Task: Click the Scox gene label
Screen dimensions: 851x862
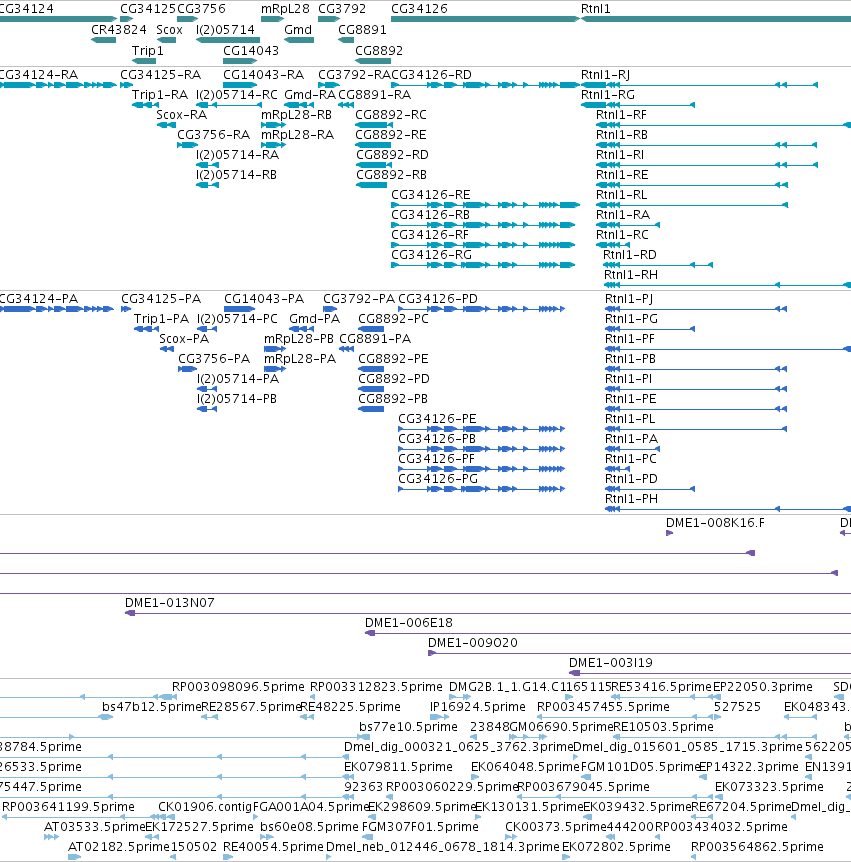Action: [x=169, y=30]
